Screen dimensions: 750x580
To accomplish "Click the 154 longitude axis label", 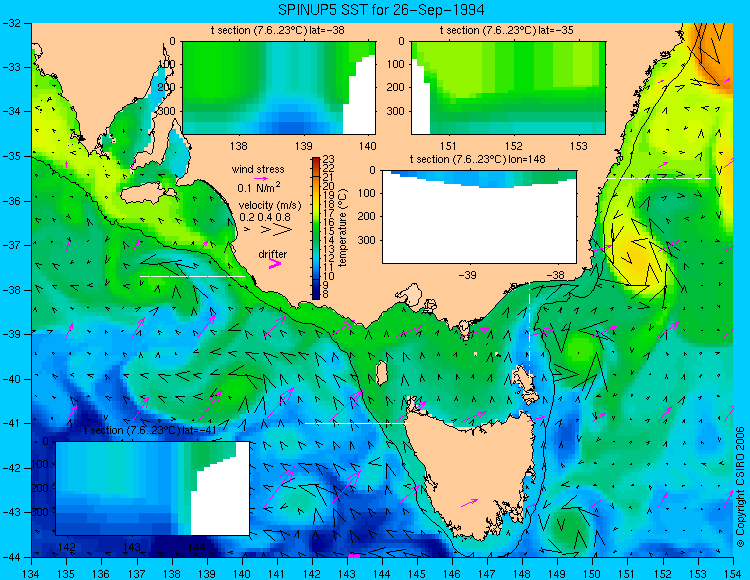I will click(733, 574).
